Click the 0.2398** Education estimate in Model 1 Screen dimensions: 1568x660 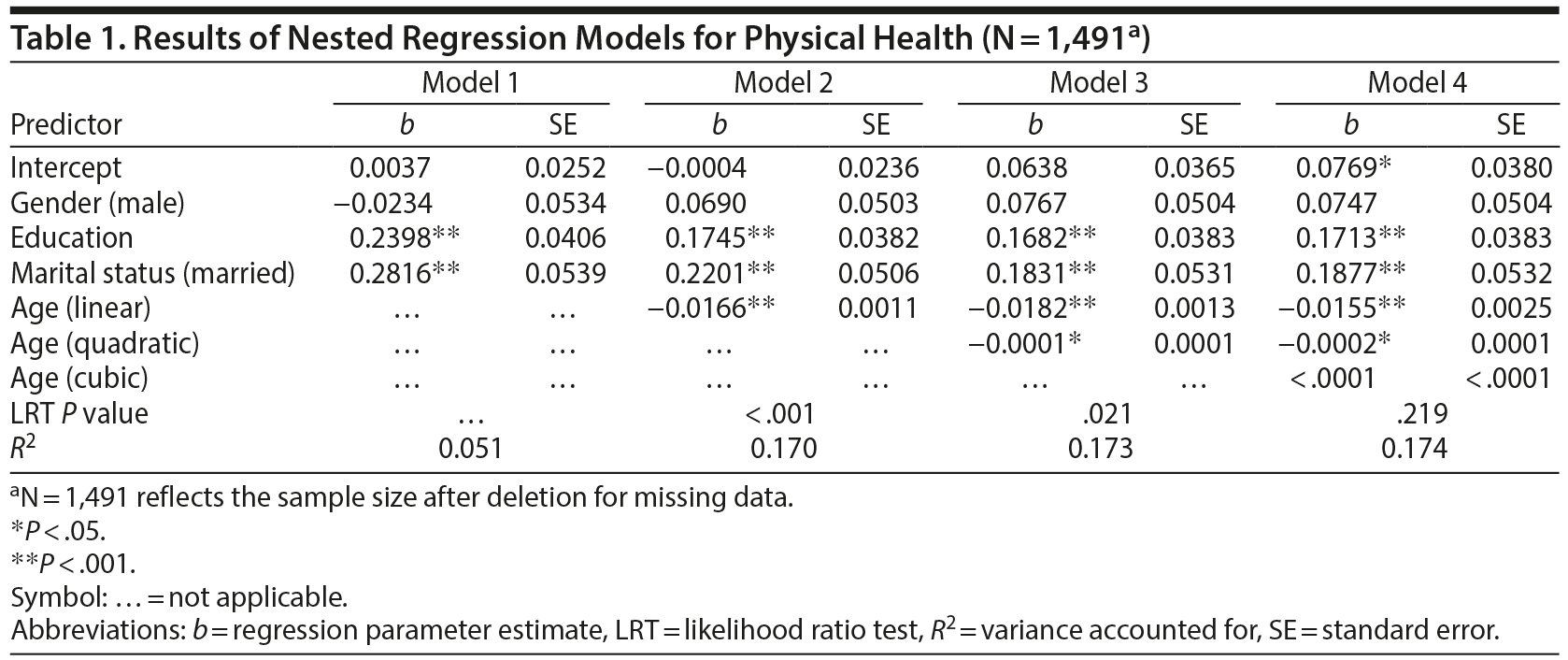coord(404,238)
